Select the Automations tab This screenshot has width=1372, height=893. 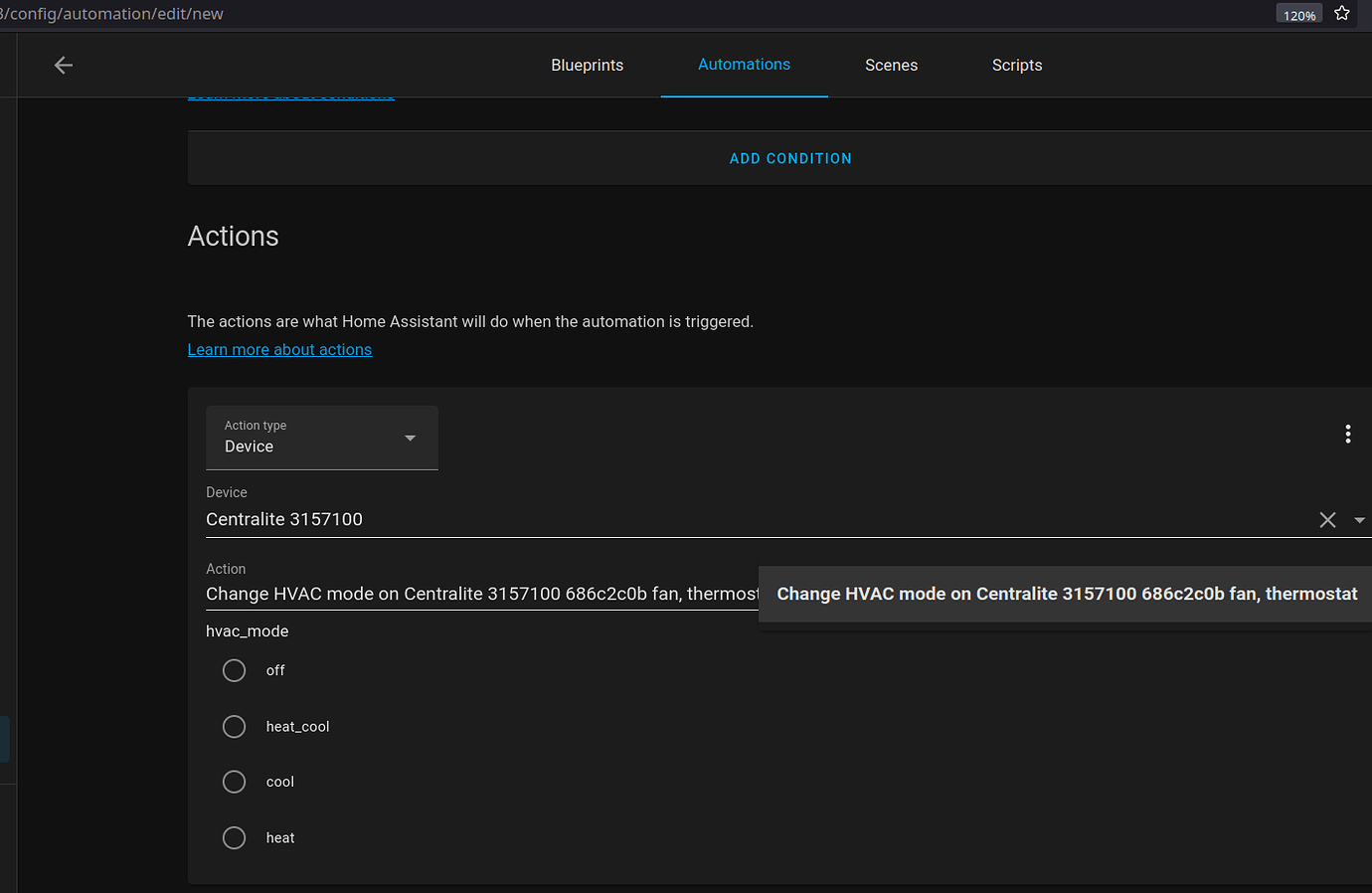[x=744, y=65]
